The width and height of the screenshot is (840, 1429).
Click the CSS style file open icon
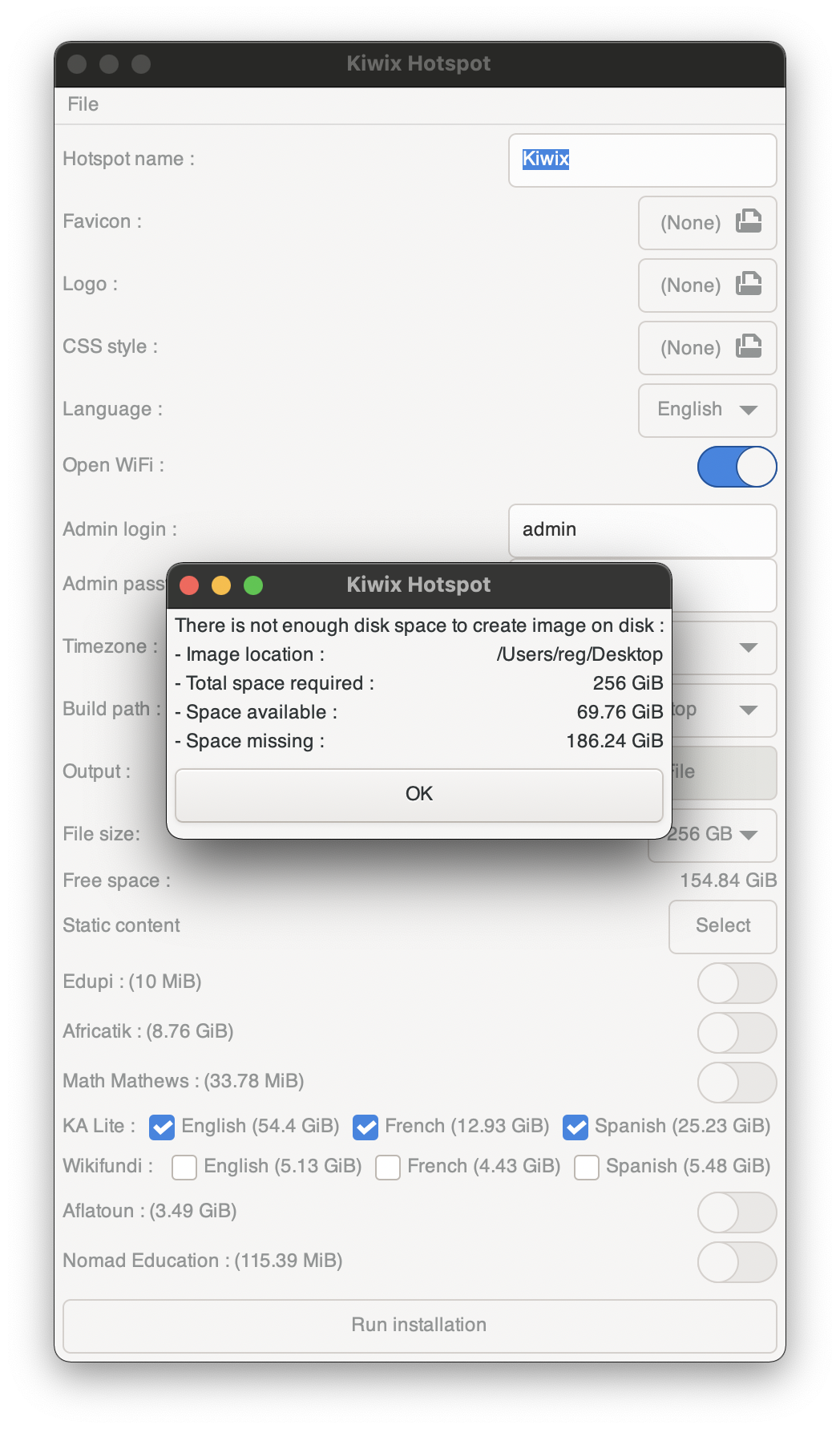click(749, 346)
